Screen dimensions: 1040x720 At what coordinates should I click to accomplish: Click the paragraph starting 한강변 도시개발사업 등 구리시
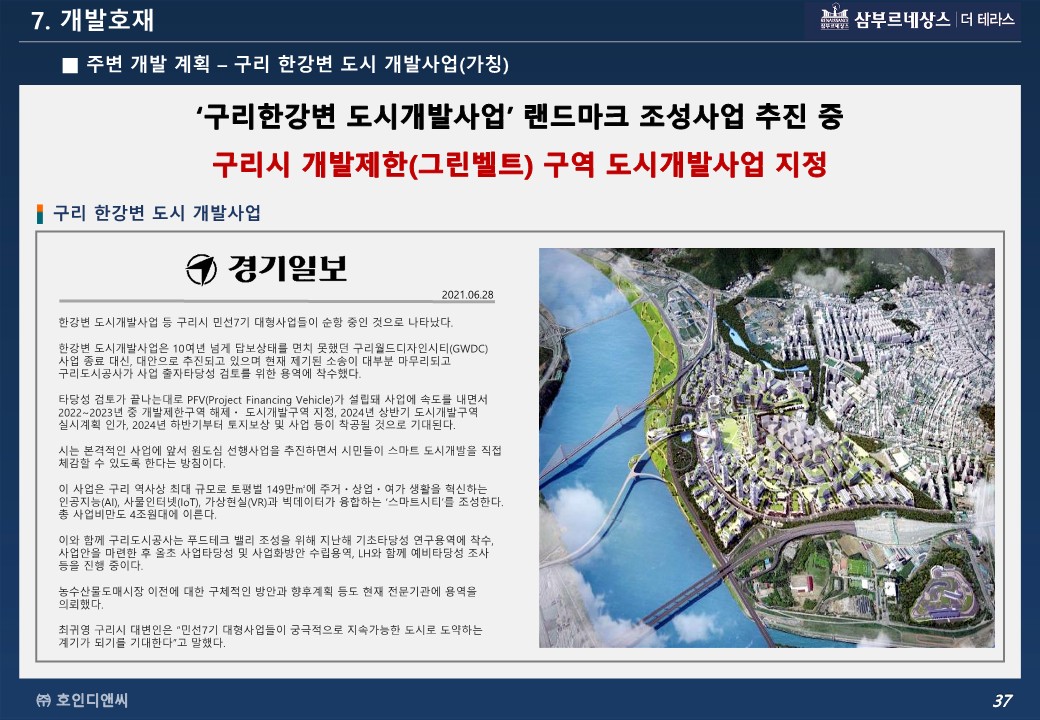tap(255, 323)
